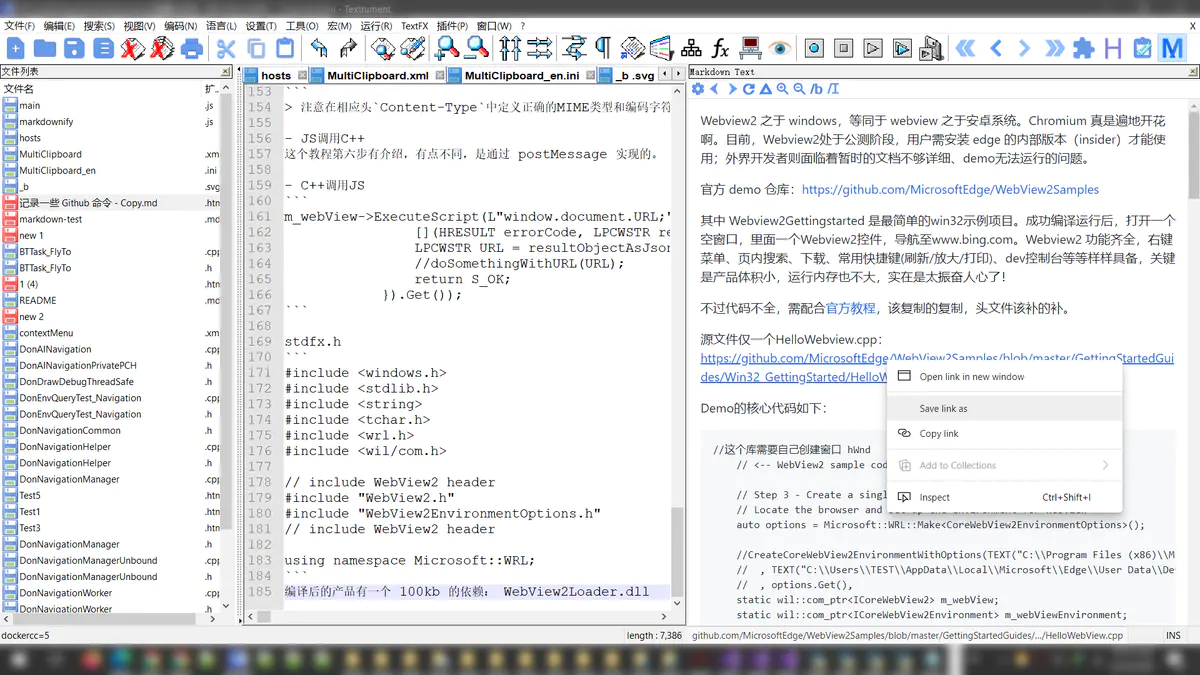Choose Copy link from context menu
Viewport: 1200px width, 675px height.
coord(939,434)
